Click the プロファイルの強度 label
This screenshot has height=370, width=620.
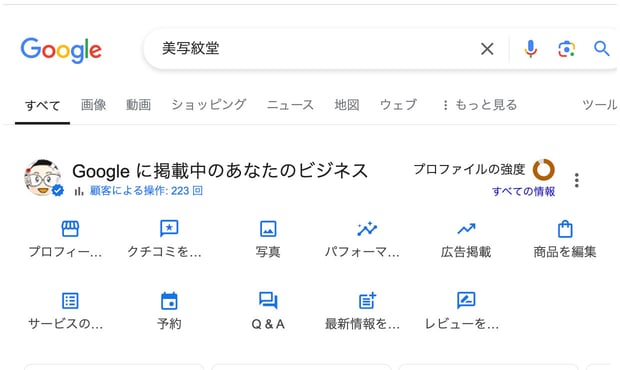(469, 170)
